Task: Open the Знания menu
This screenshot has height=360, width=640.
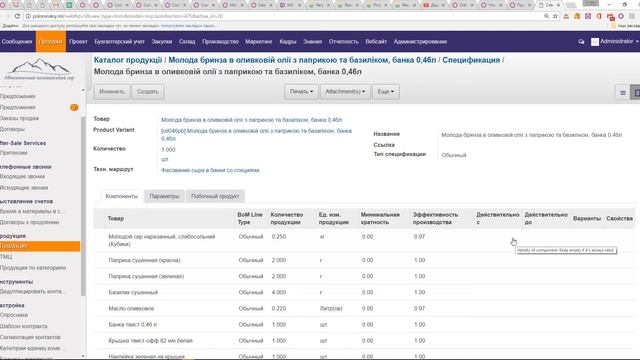Action: 313,42
